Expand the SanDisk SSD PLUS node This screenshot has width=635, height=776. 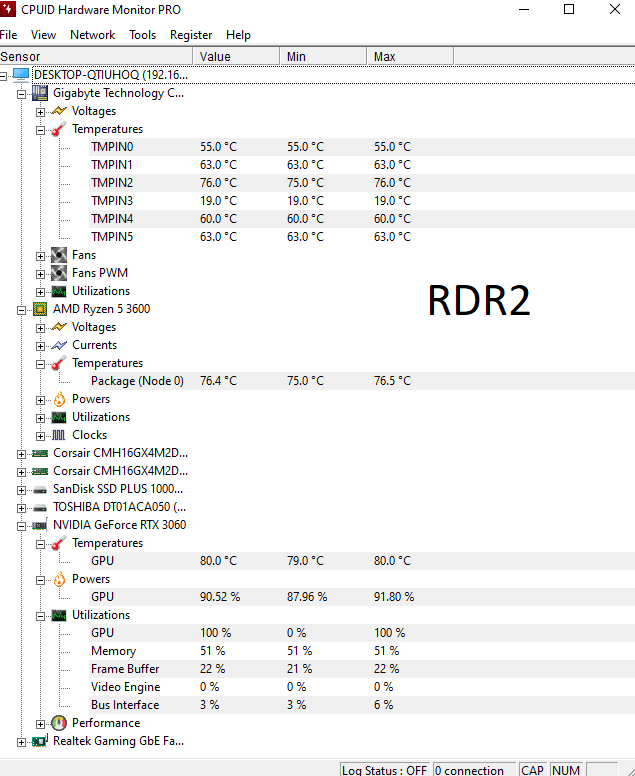[x=21, y=490]
